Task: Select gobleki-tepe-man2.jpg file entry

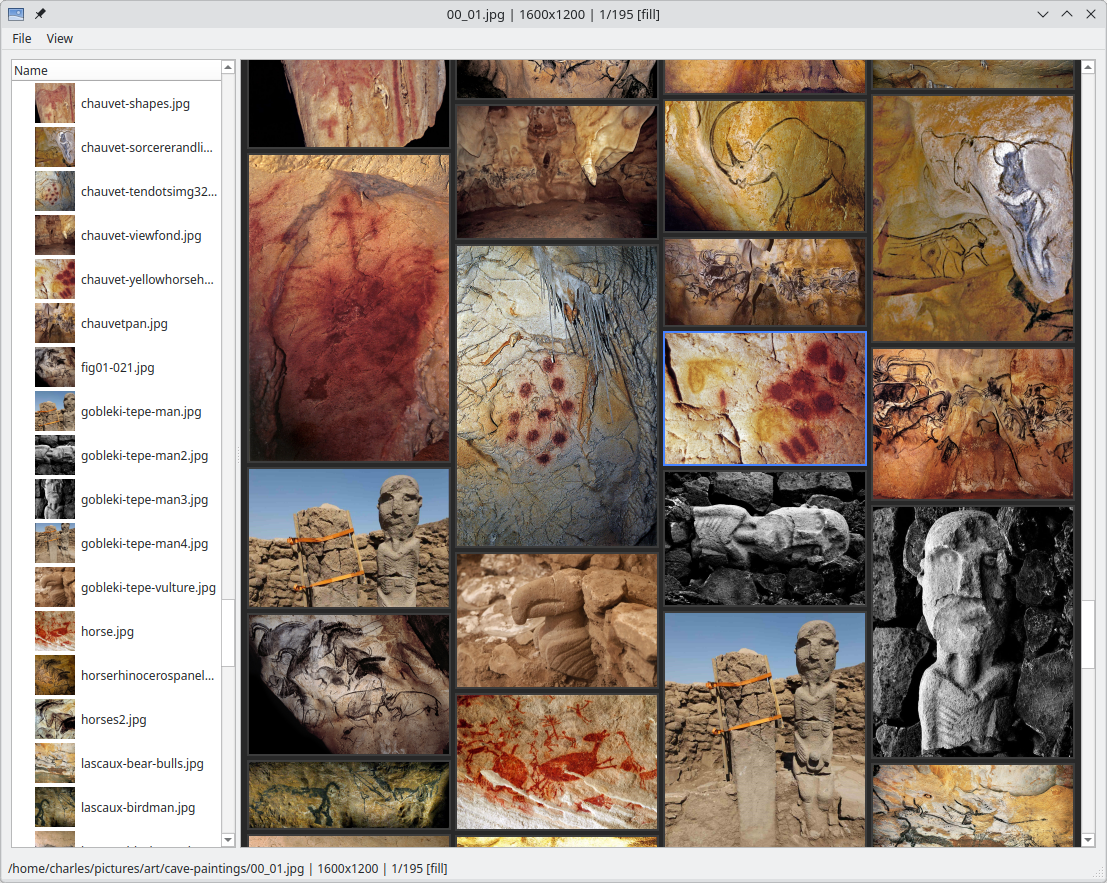Action: (x=144, y=455)
